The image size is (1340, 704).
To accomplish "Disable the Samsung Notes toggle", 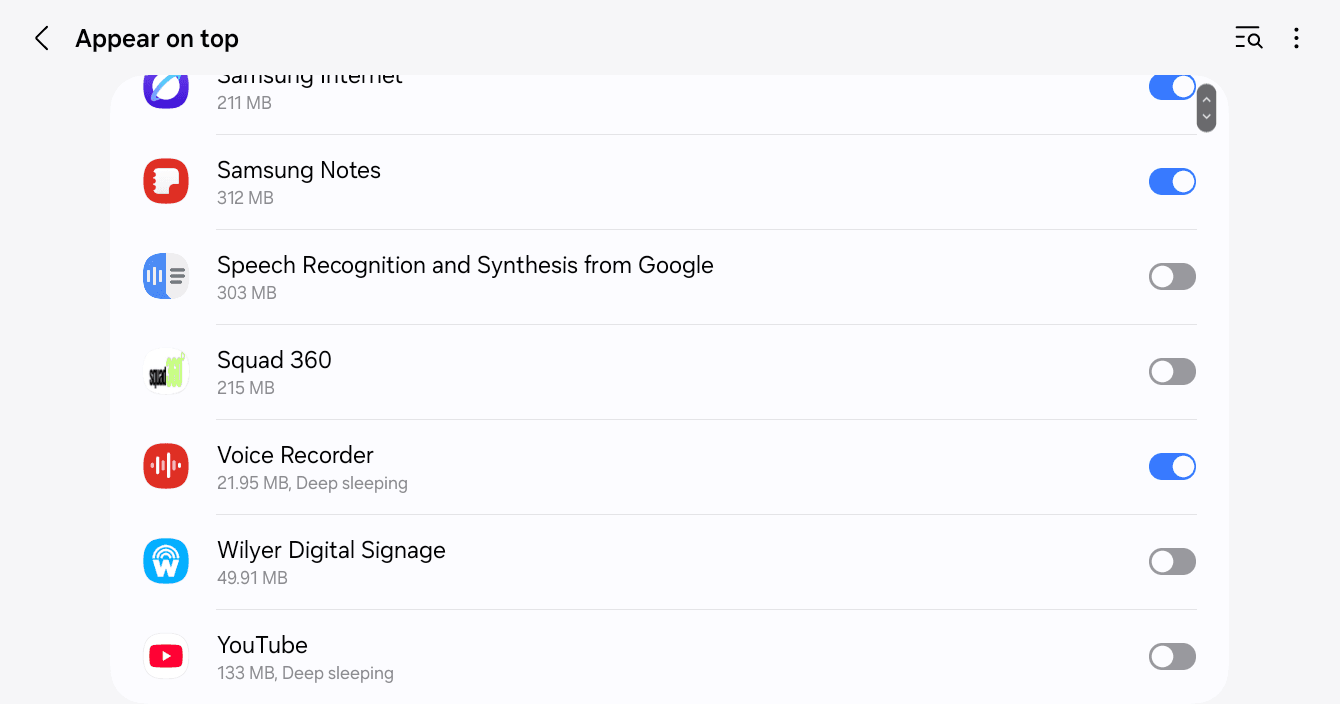I will click(x=1172, y=181).
